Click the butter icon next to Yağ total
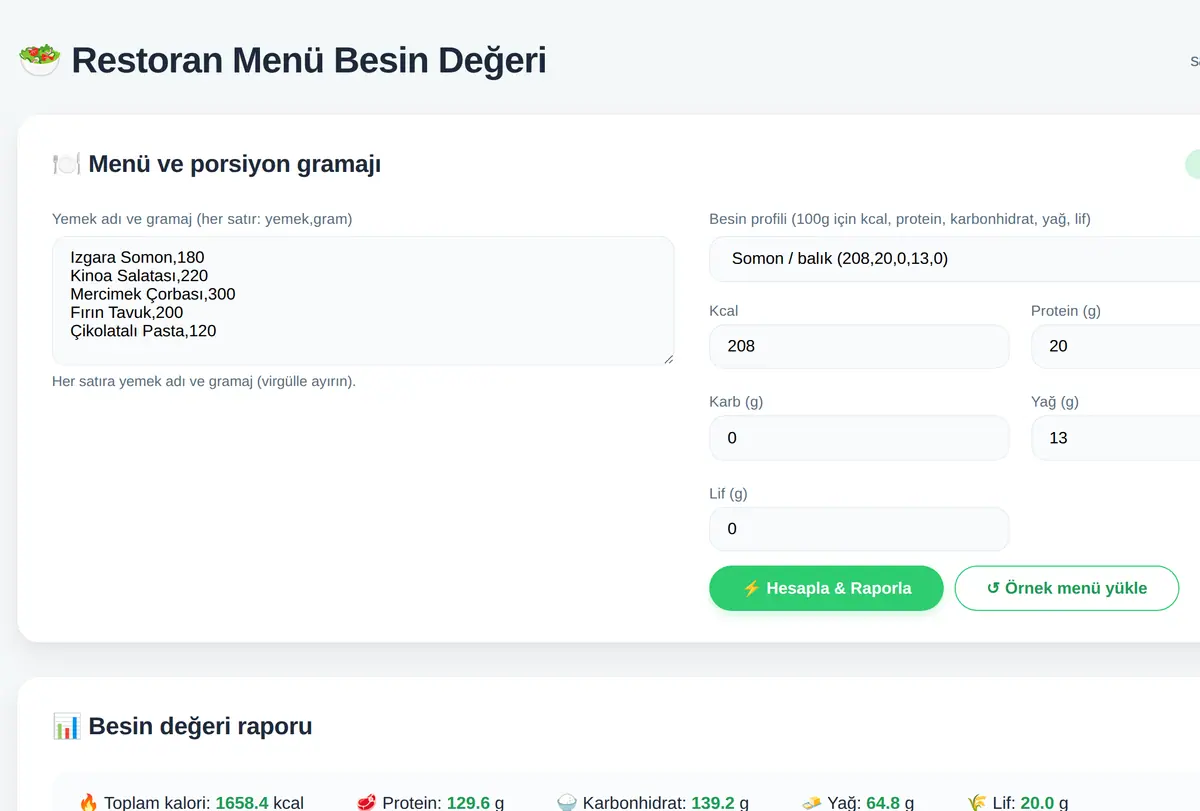 811,803
